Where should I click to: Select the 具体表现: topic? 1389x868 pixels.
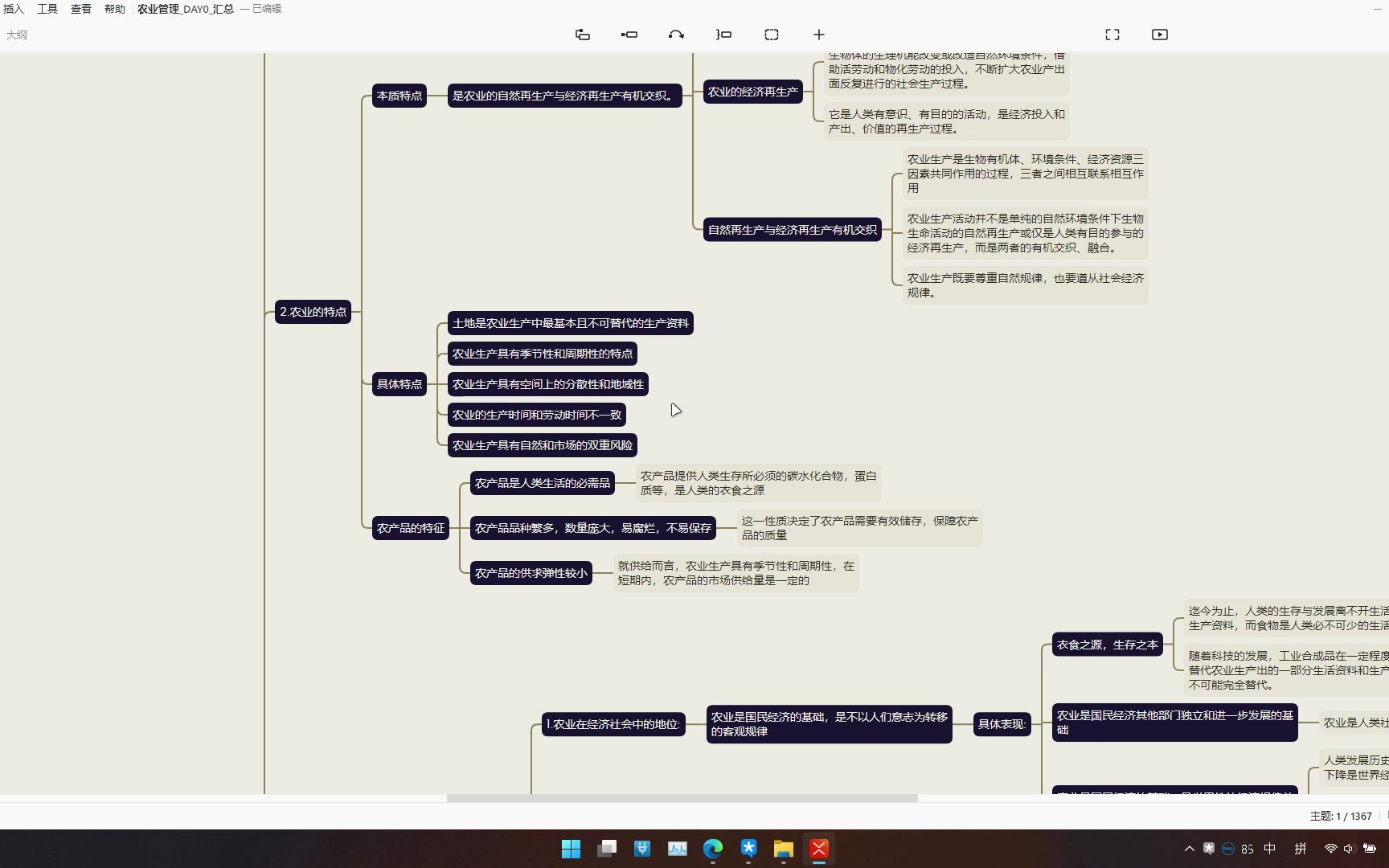point(1002,724)
